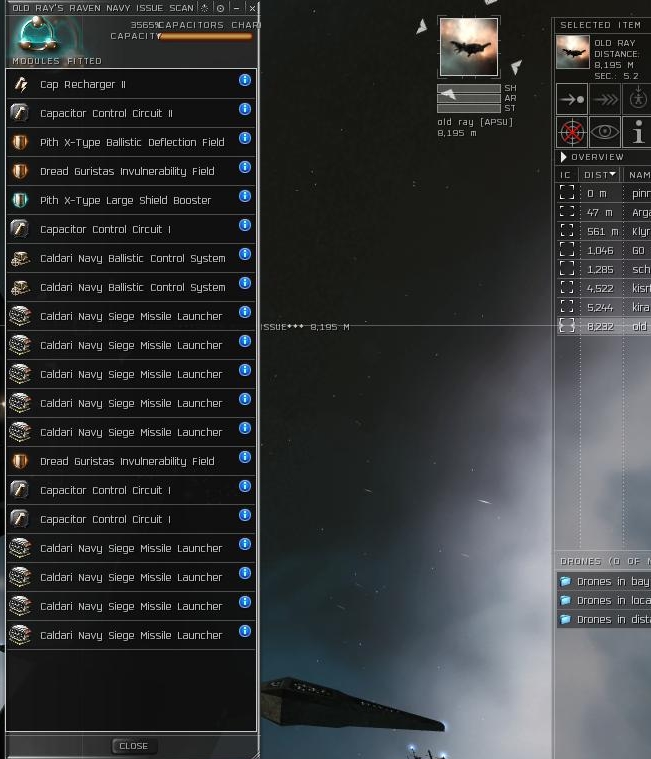651x759 pixels.
Task: Click the scan window sparkle icon in title bar
Action: pos(205,8)
